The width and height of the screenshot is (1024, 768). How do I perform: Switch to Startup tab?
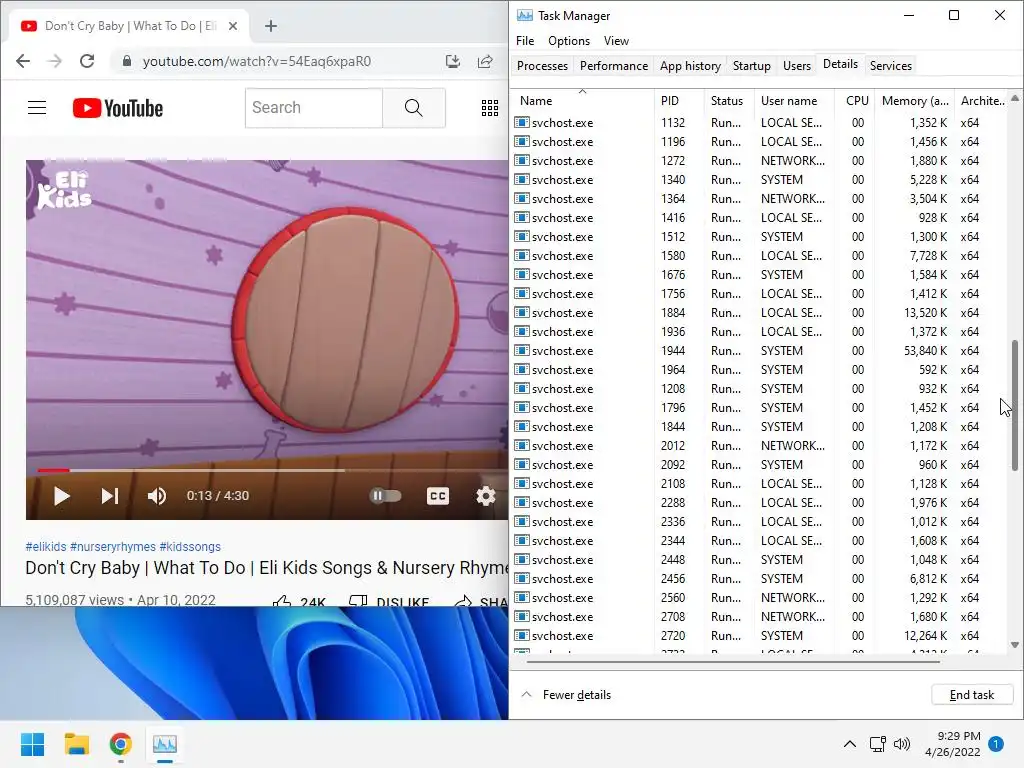click(752, 65)
